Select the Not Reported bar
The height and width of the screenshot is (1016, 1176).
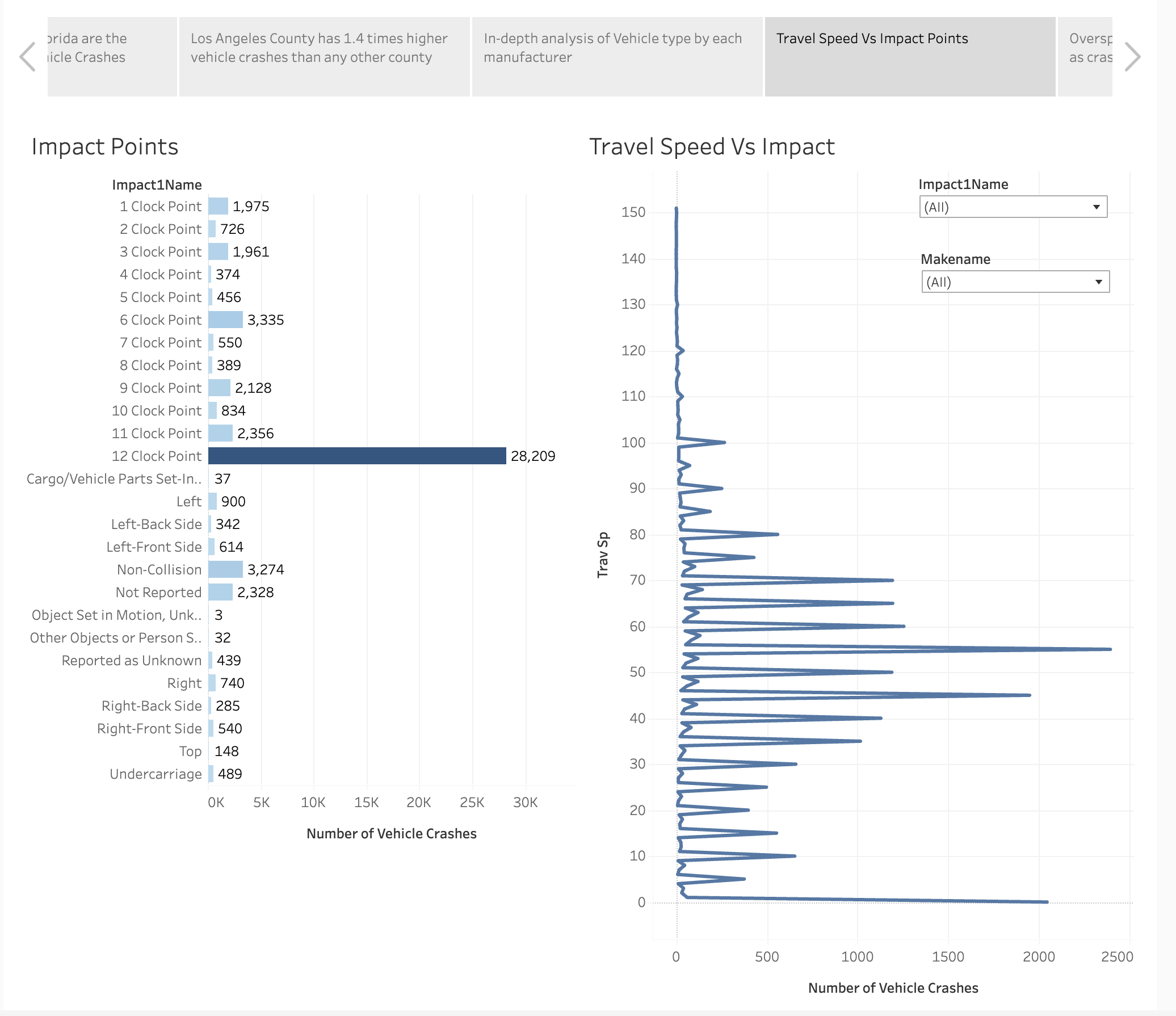point(220,592)
